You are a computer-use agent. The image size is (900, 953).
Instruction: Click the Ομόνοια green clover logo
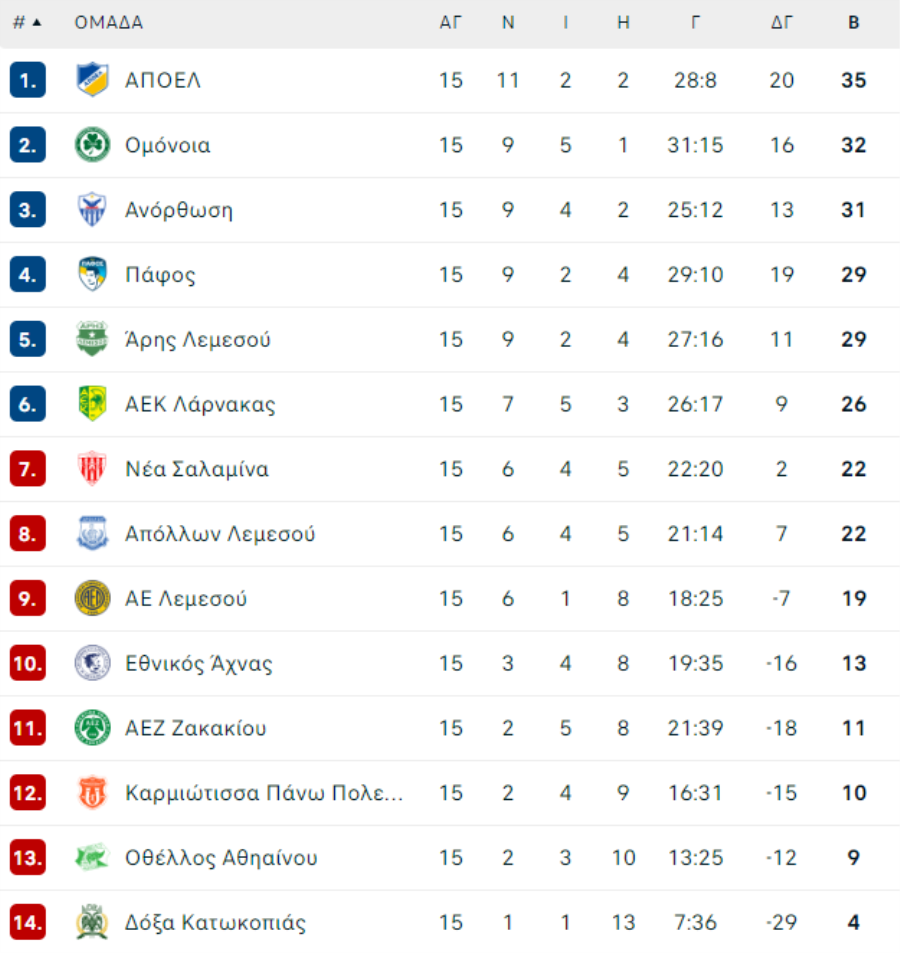point(92,145)
